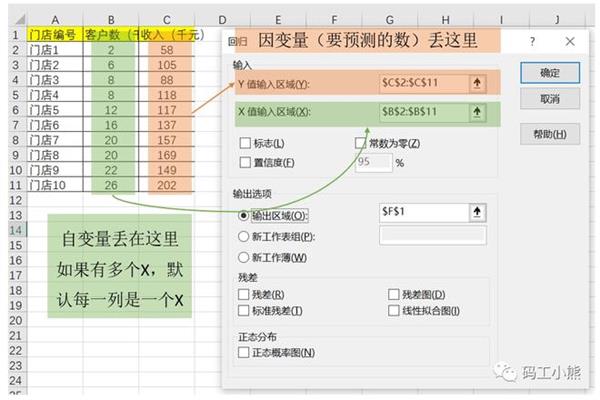Click the output range field $F$1

(x=424, y=212)
